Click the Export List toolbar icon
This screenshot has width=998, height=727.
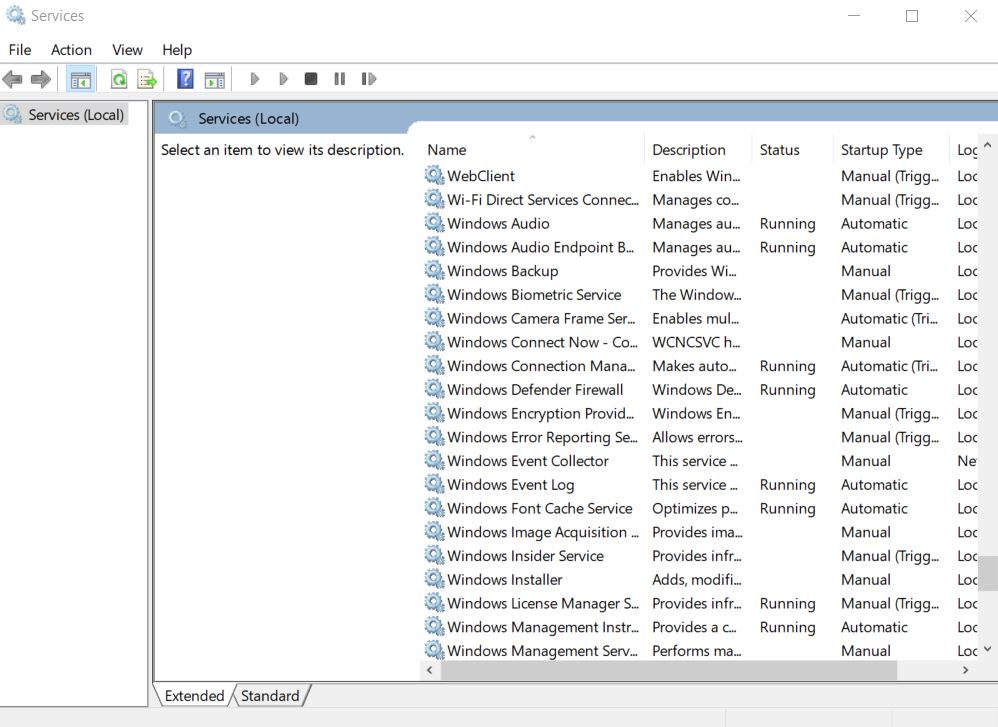147,80
